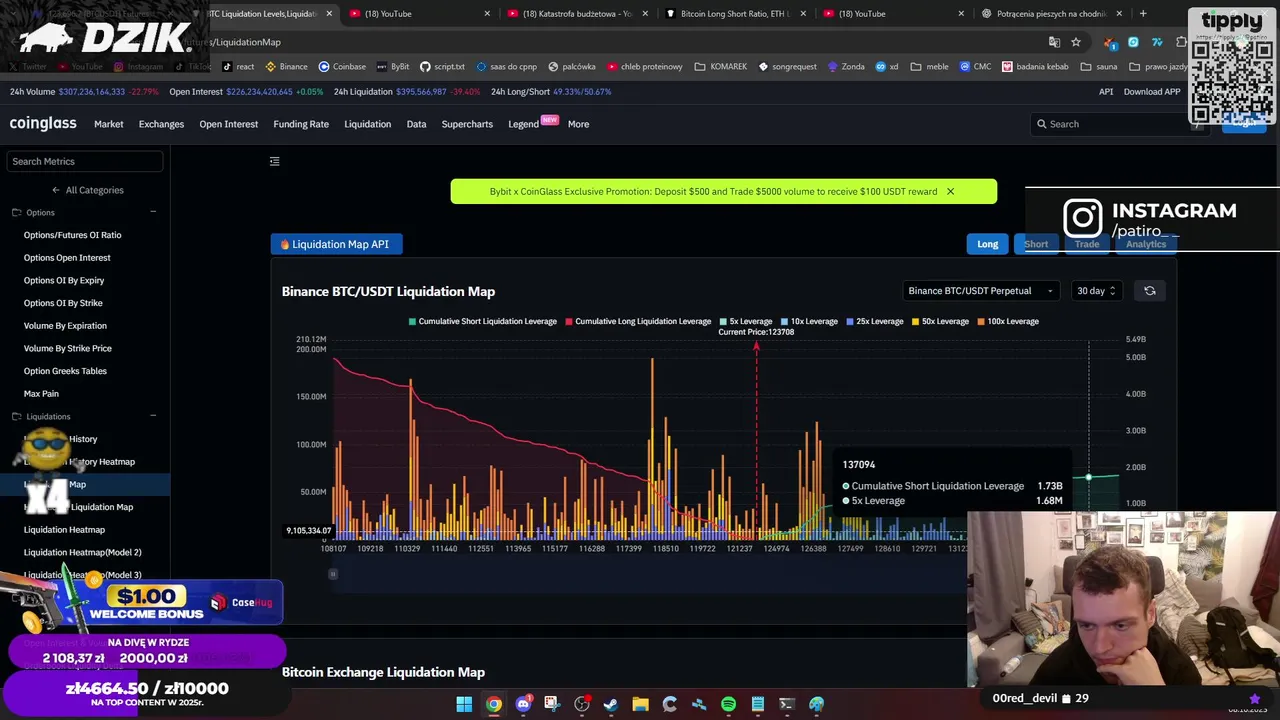Open the 30 day timeframe dropdown

pyautogui.click(x=1096, y=291)
